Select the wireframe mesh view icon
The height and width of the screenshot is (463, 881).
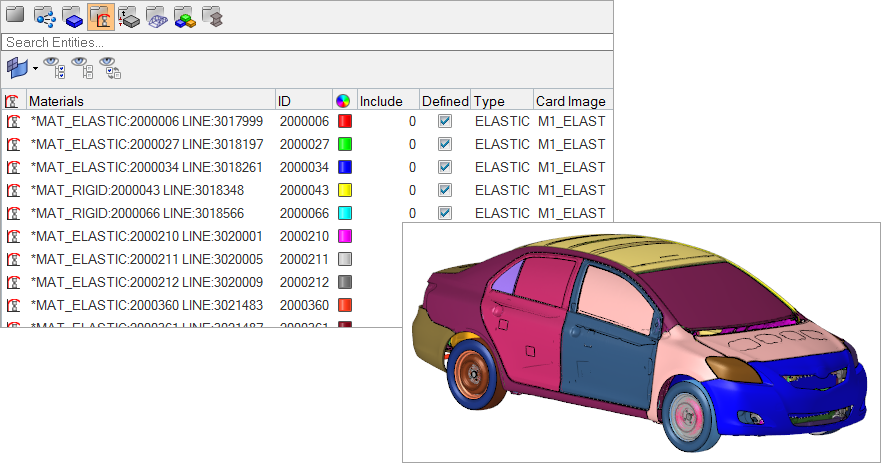point(156,16)
